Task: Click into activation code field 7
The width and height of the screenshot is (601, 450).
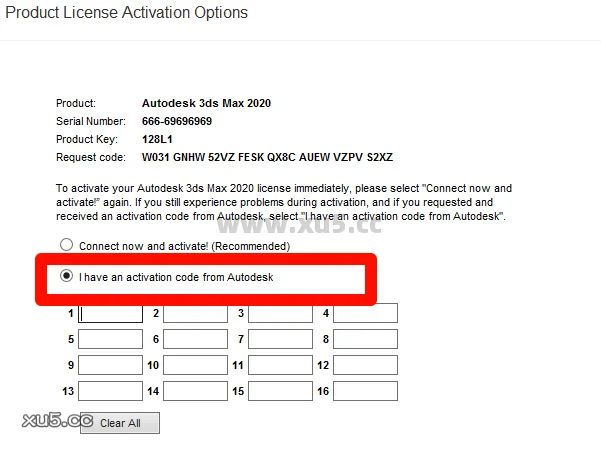Action: coord(280,340)
